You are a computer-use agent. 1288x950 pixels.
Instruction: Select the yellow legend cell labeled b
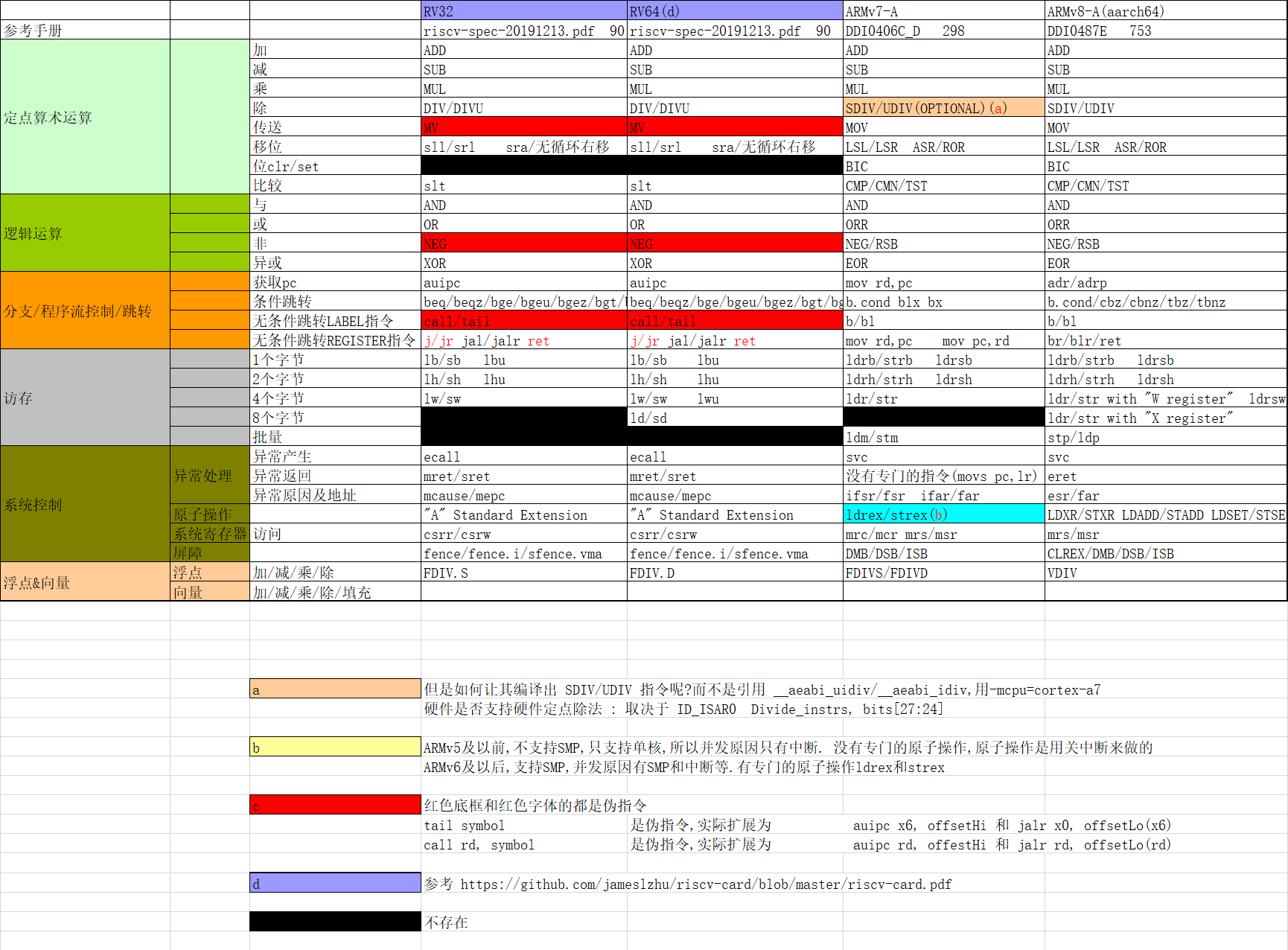pyautogui.click(x=334, y=747)
